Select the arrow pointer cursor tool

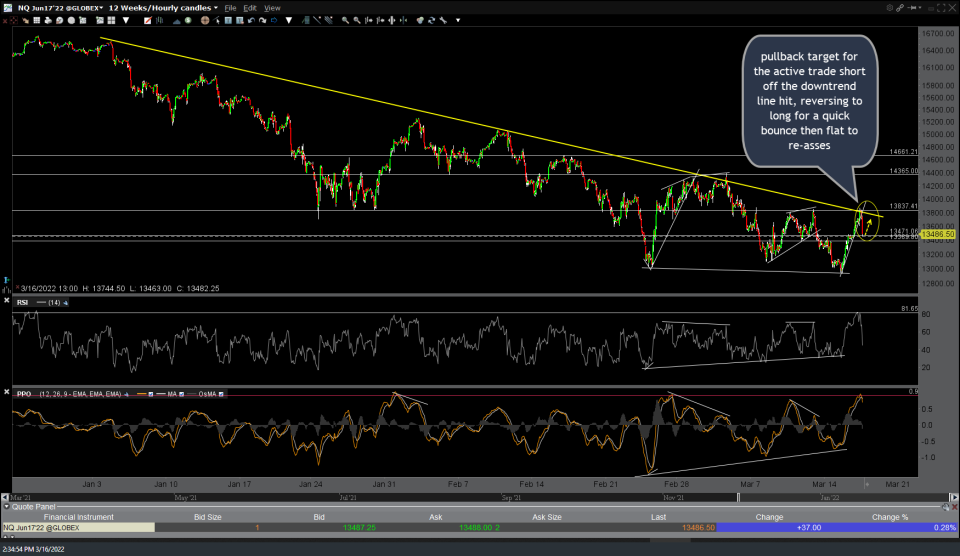click(x=217, y=20)
